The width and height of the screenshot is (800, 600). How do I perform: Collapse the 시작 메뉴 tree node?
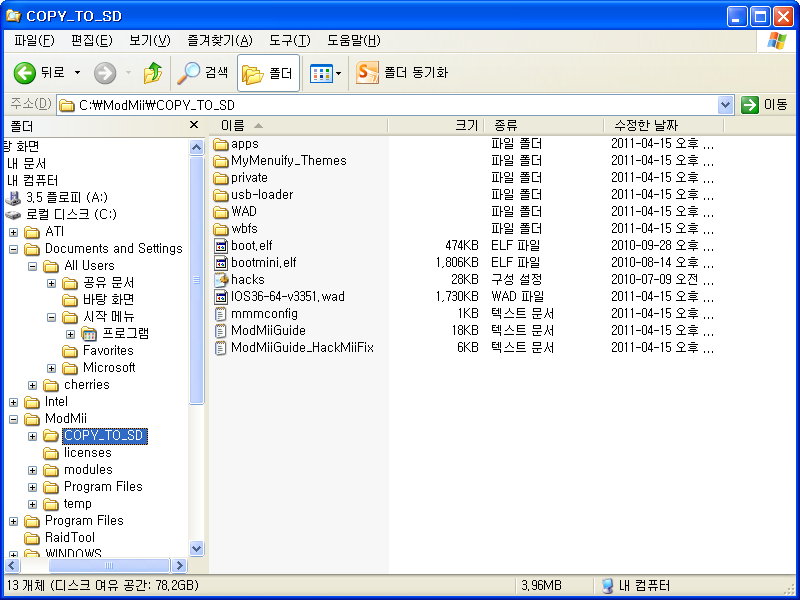51,317
